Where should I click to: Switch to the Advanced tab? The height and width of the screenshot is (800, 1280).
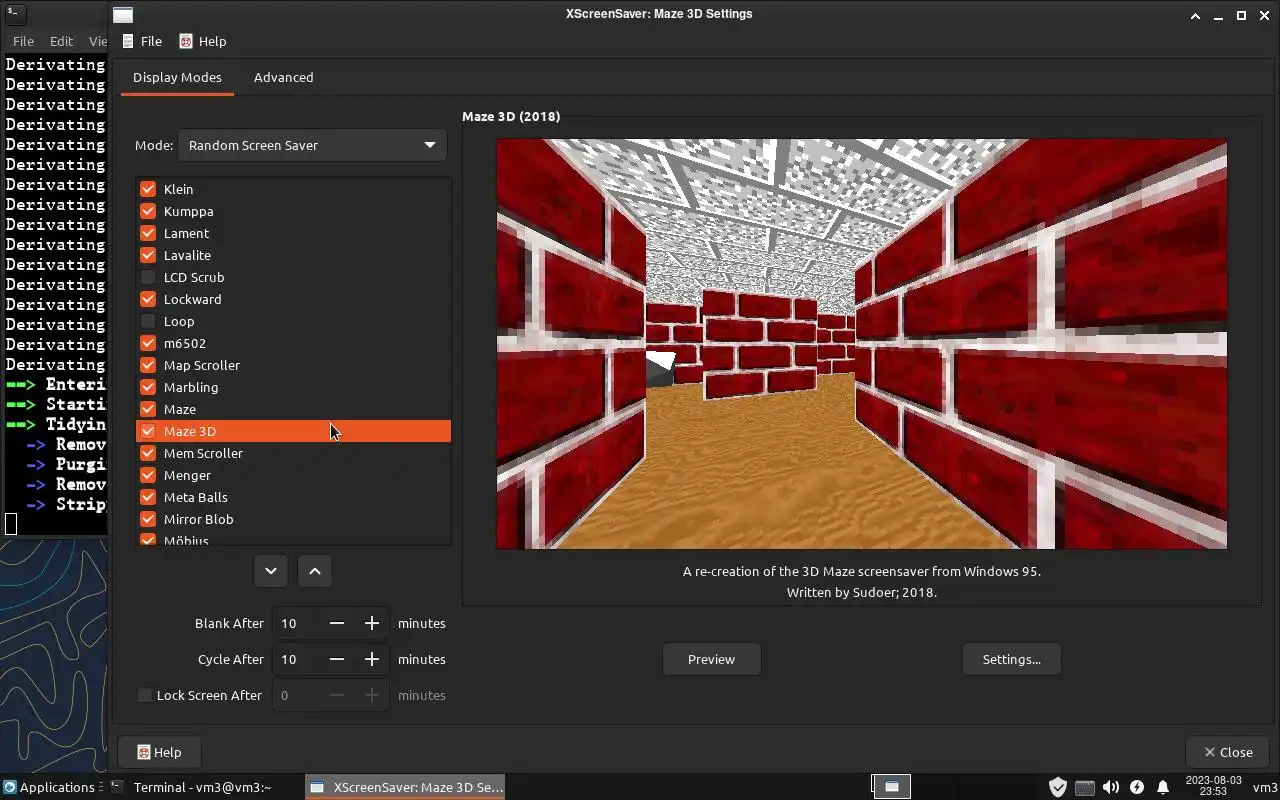[283, 77]
